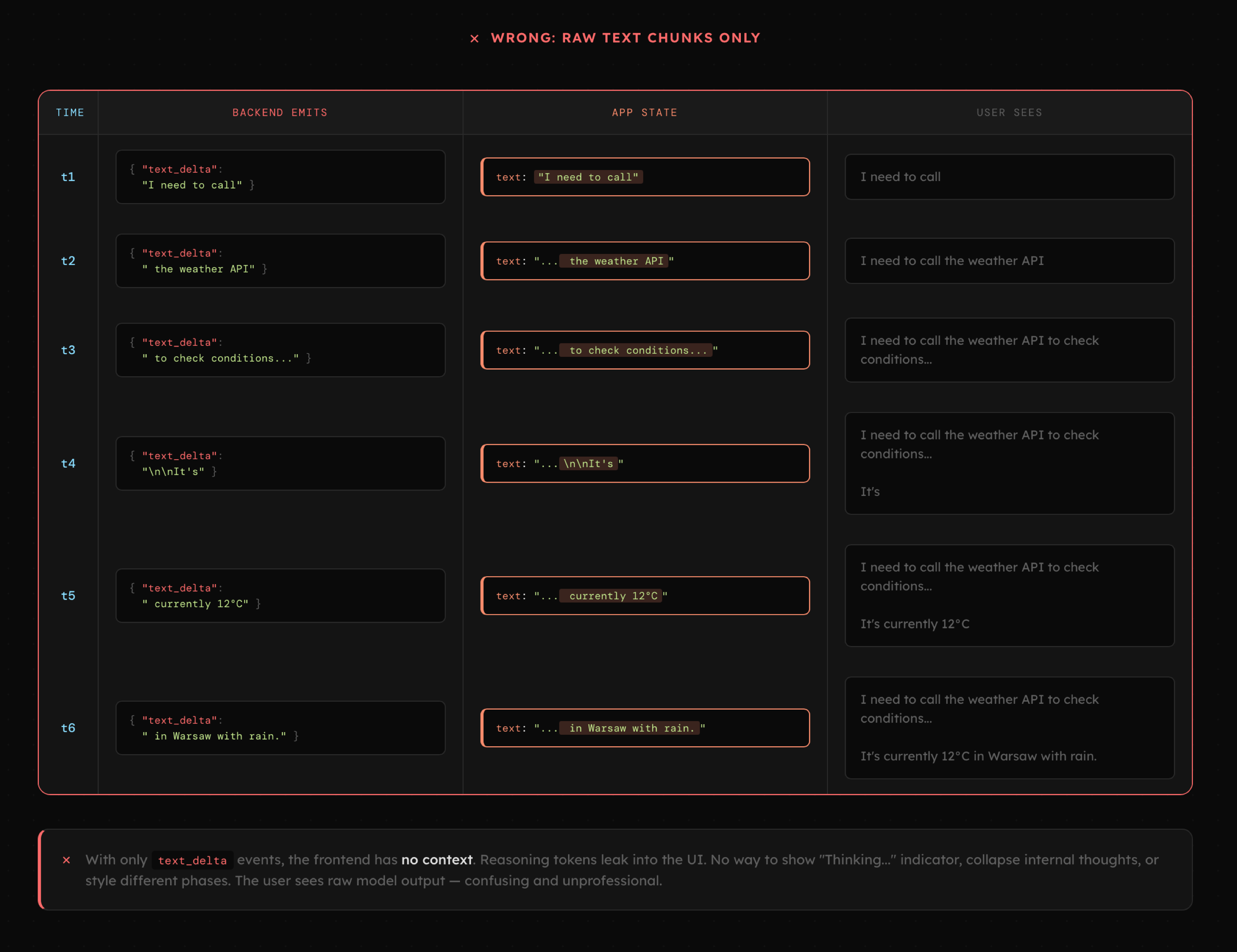Select the APP STATE column header
The image size is (1237, 952).
coord(645,113)
